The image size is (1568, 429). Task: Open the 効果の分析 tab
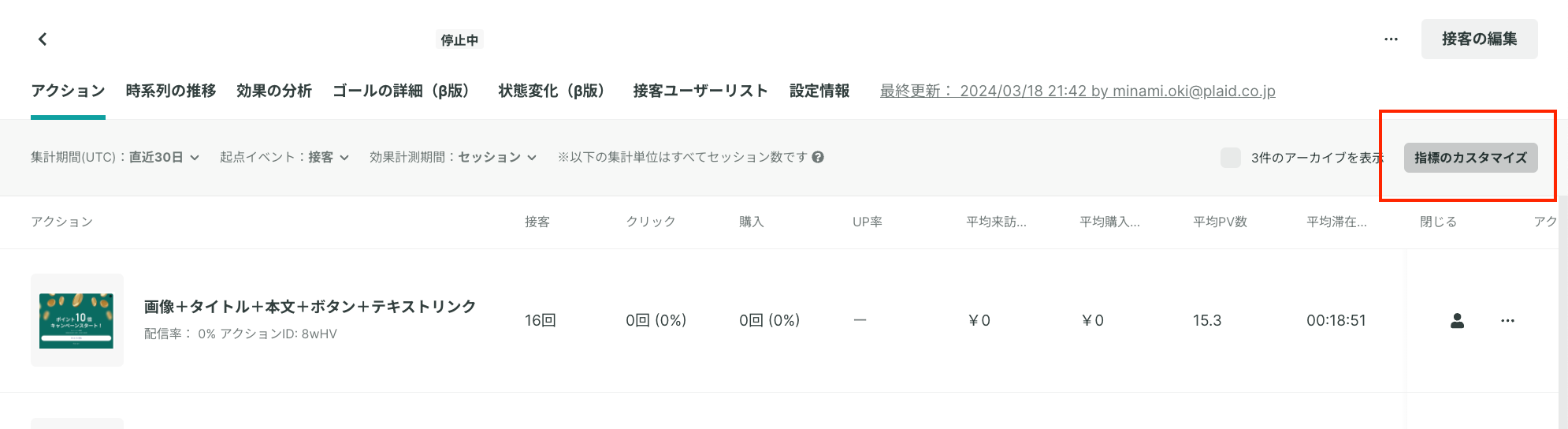[274, 91]
